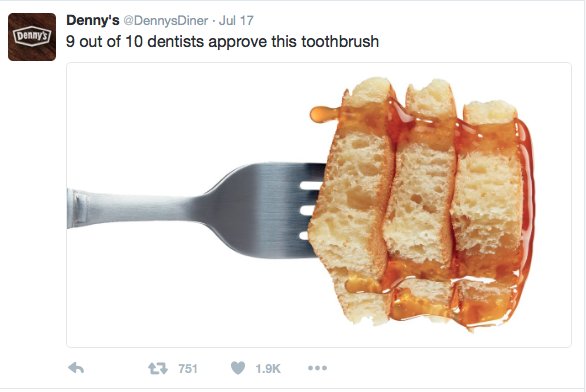Open the Denny's profile avatar
The height and width of the screenshot is (392, 586).
(x=32, y=37)
